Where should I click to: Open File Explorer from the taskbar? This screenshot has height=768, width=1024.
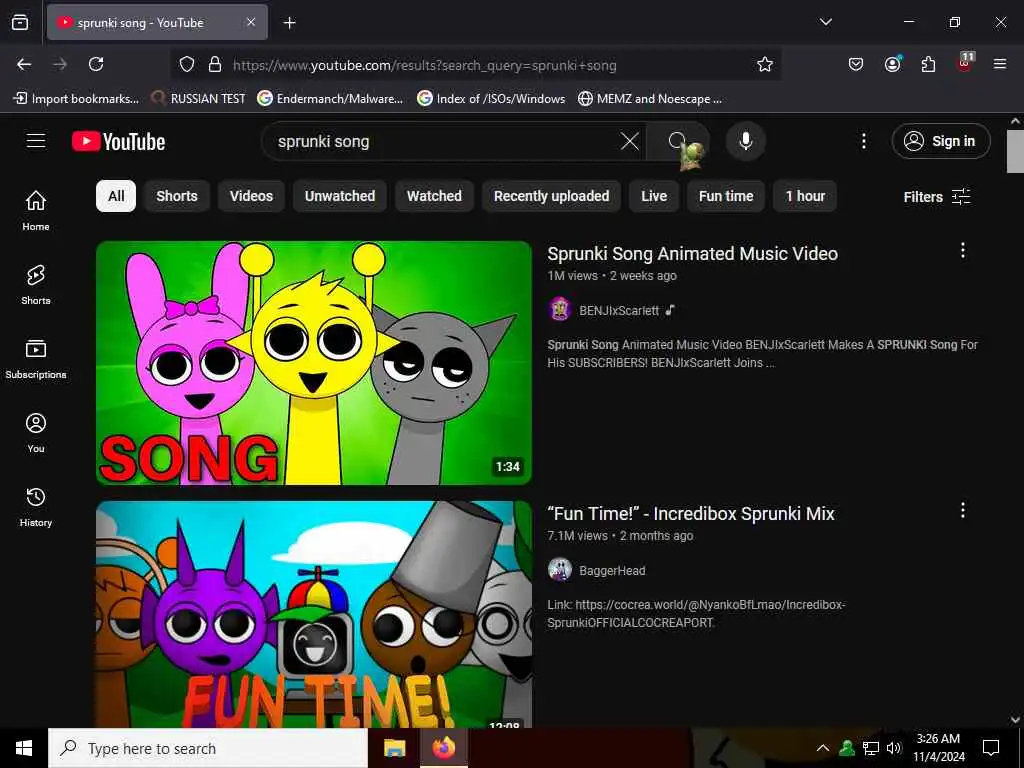pyautogui.click(x=394, y=748)
